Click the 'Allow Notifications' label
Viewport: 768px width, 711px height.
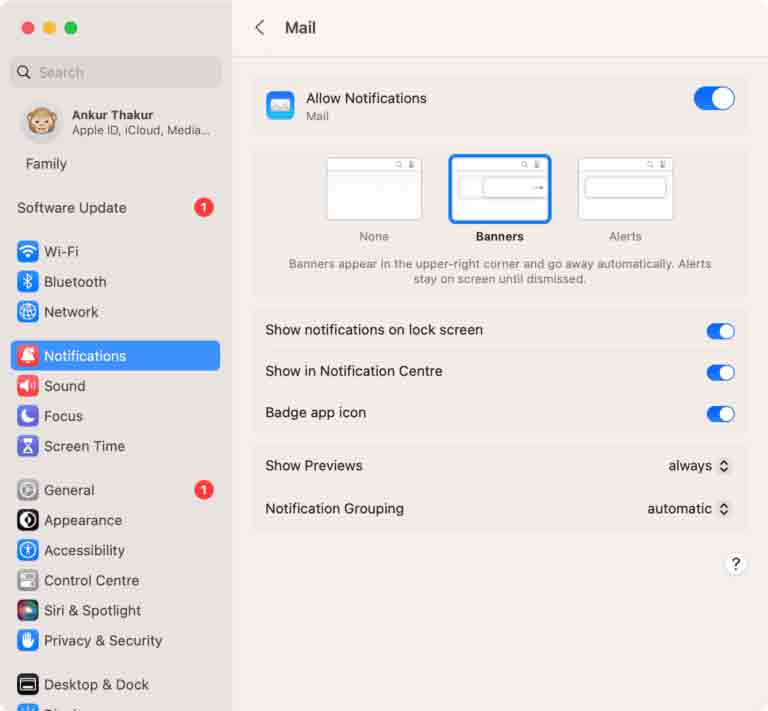pyautogui.click(x=366, y=98)
